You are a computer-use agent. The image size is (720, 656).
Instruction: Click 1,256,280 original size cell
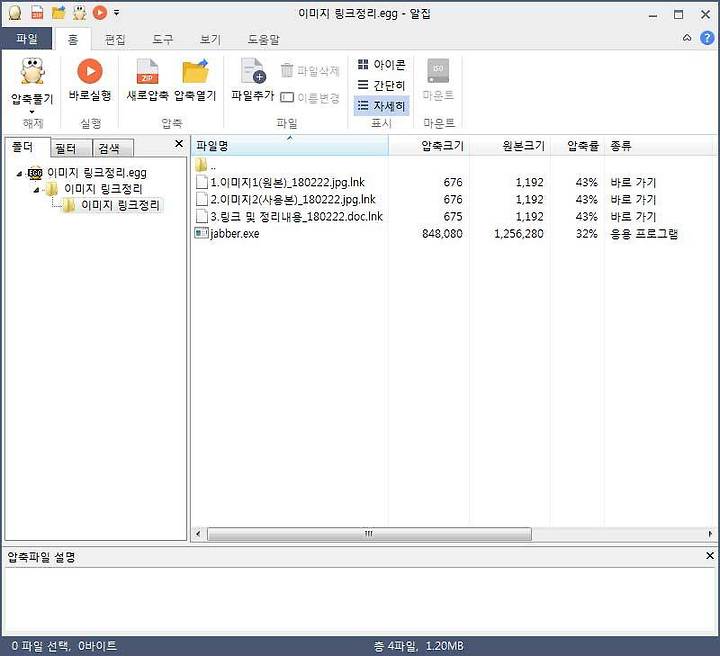pyautogui.click(x=519, y=234)
